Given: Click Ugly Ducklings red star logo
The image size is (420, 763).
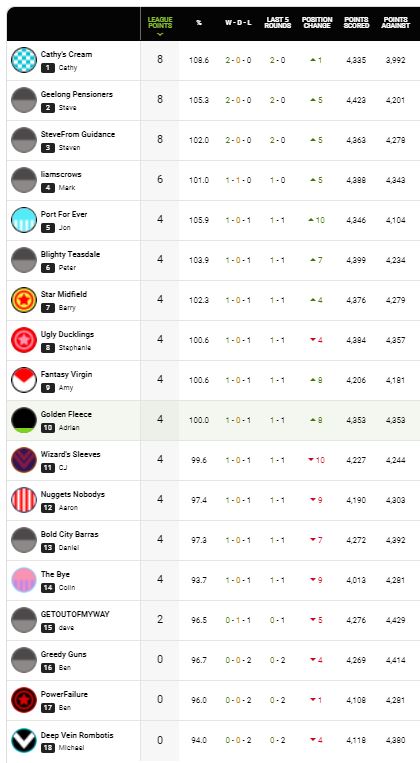Looking at the screenshot, I should click(24, 340).
